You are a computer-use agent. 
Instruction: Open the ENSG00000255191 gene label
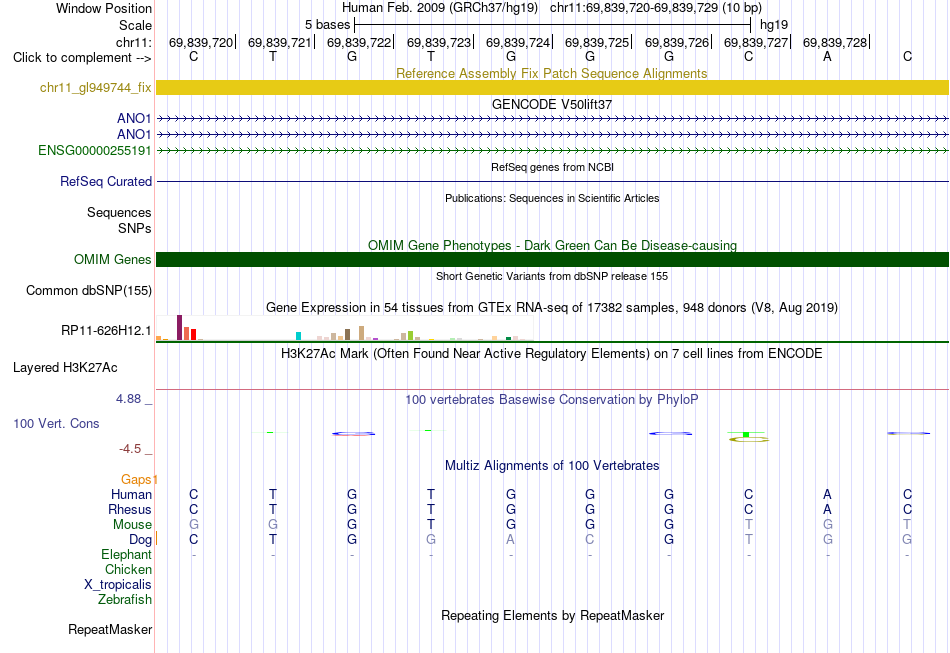[x=95, y=150]
